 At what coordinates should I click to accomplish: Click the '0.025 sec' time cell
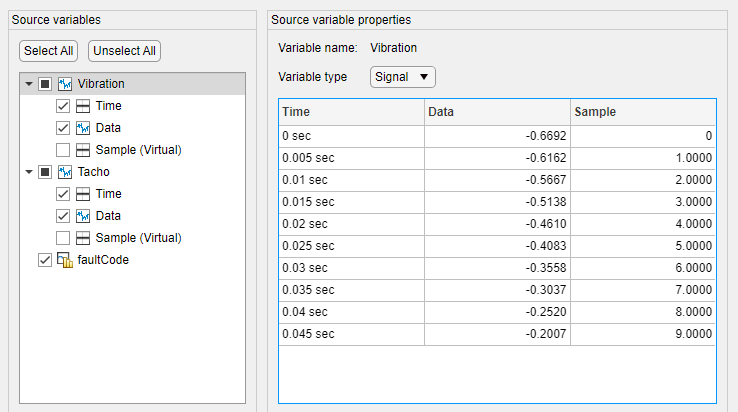point(352,246)
